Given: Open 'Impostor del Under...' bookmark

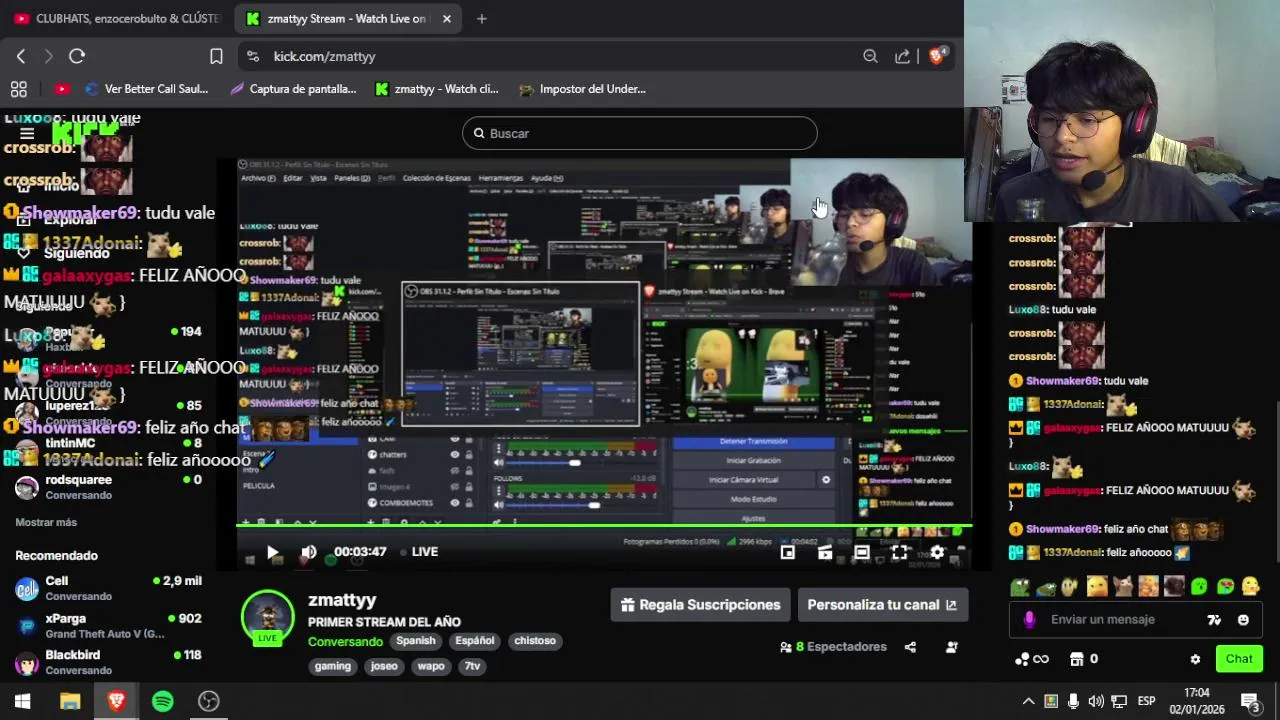Looking at the screenshot, I should [582, 89].
